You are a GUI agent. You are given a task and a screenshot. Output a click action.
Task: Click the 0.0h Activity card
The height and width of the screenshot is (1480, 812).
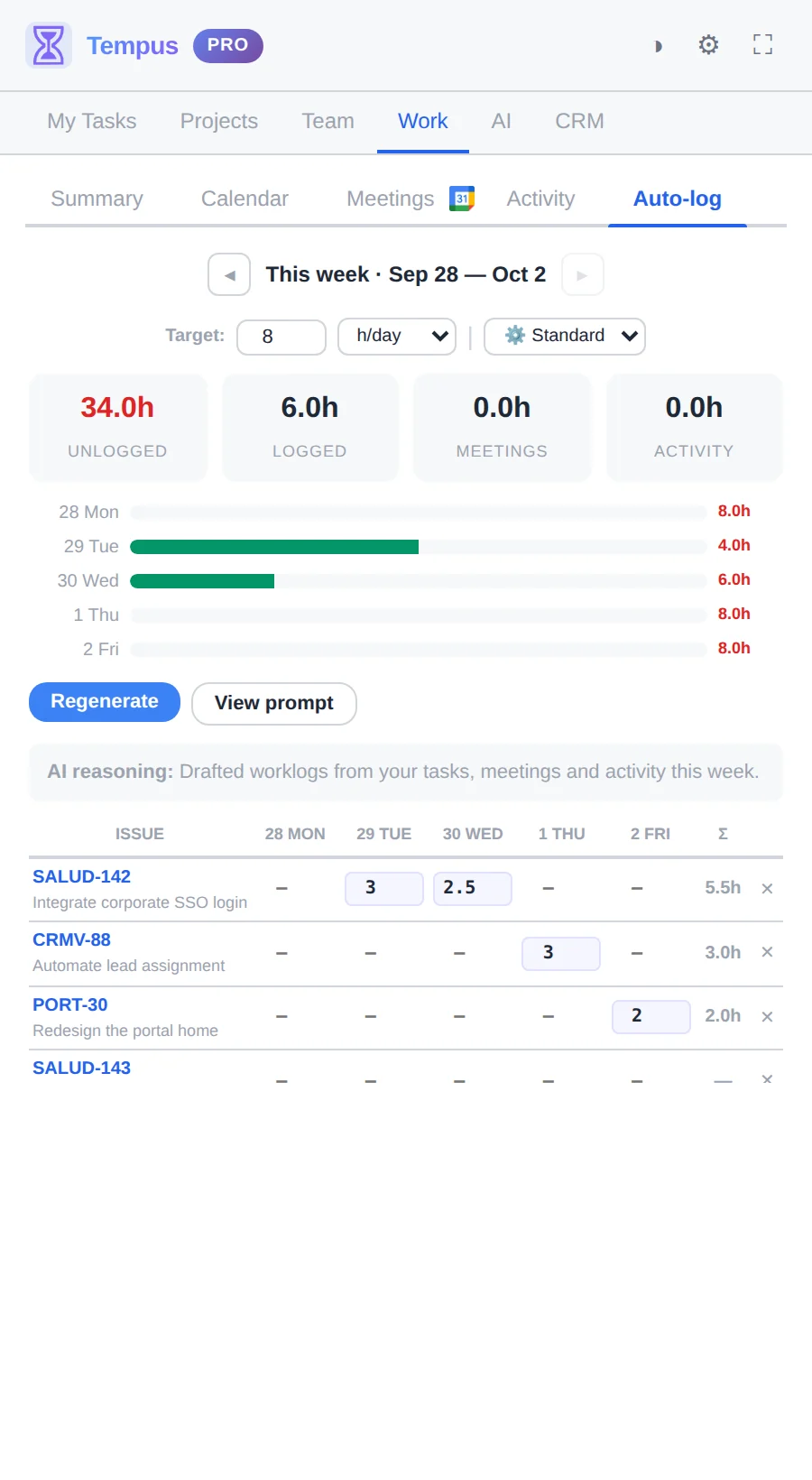coord(694,427)
